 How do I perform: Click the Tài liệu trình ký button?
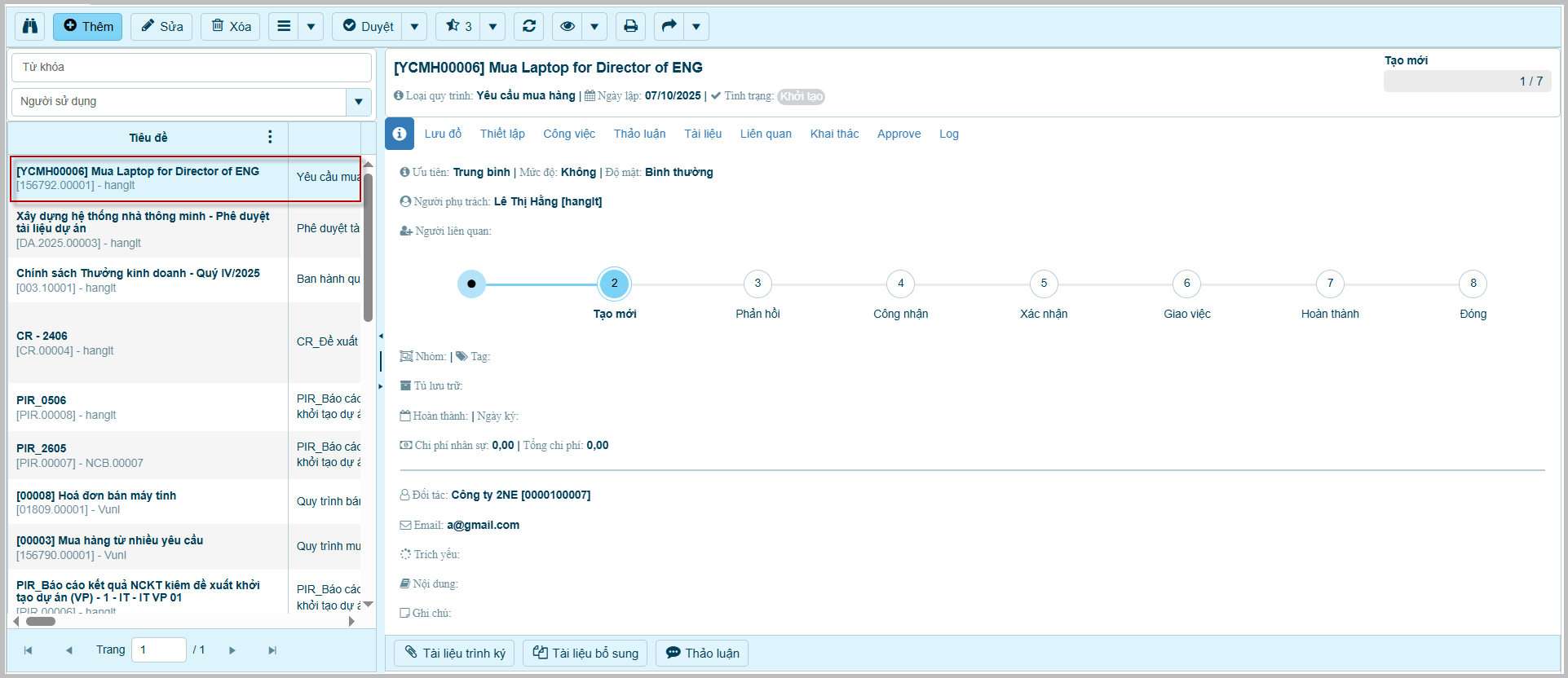pos(454,653)
